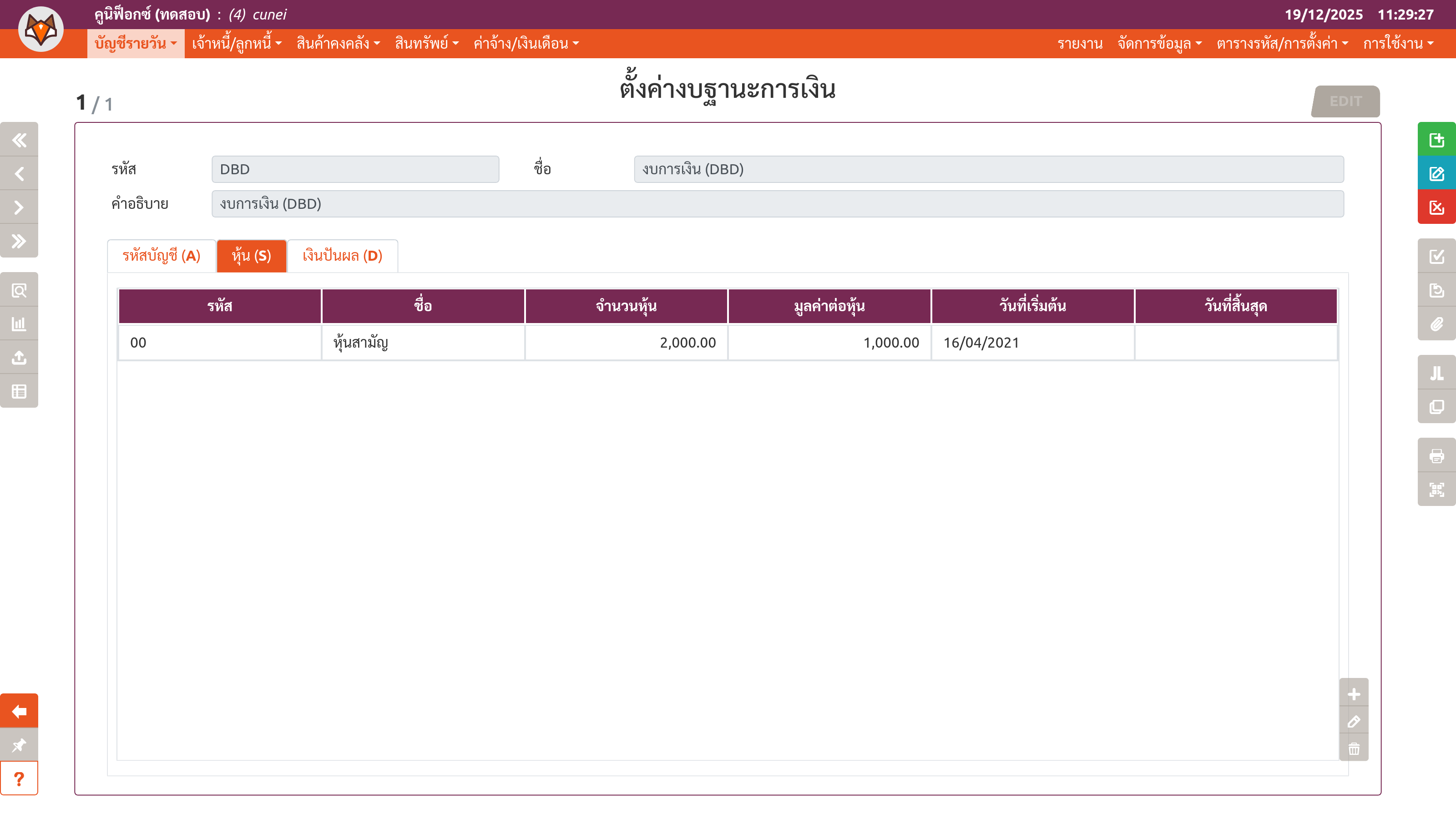Click the search records magnifier icon
1456x819 pixels.
pyautogui.click(x=19, y=291)
